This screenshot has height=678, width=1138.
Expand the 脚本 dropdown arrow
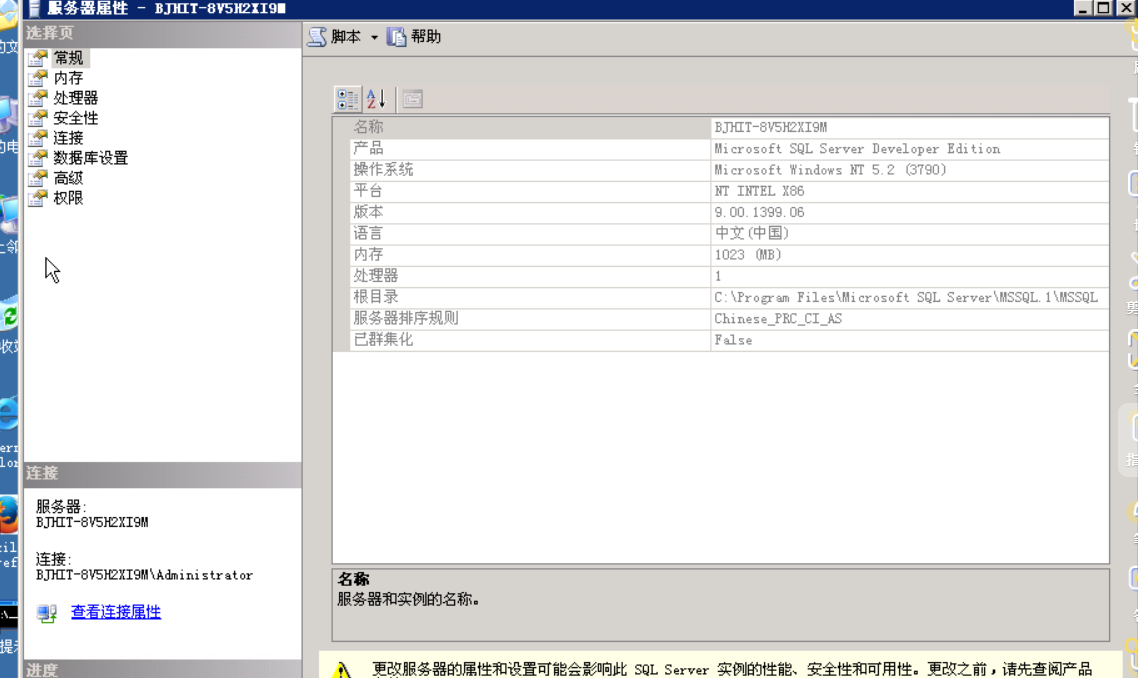point(374,37)
